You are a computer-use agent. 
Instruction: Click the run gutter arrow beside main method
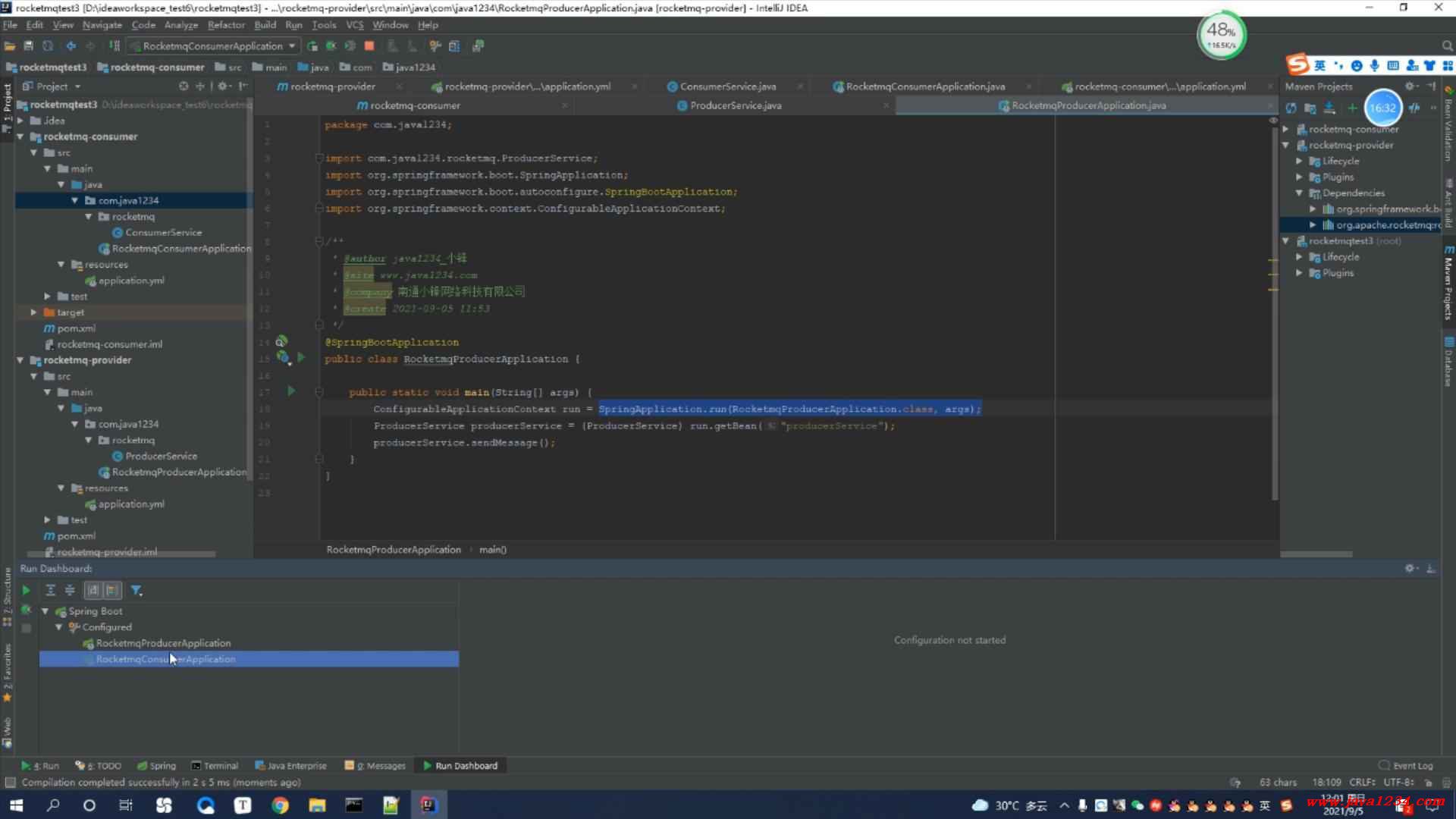[x=291, y=391]
